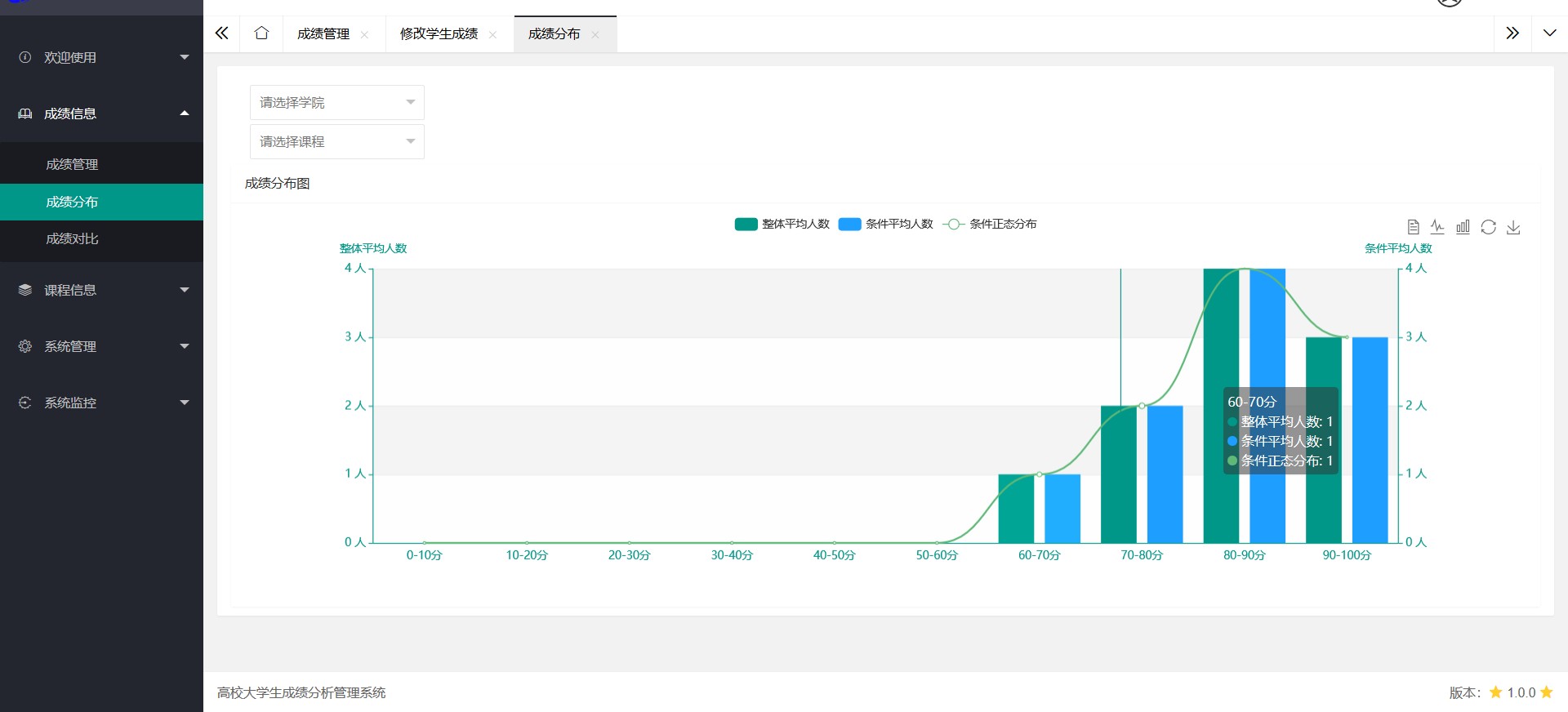The height and width of the screenshot is (712, 1568).
Task: Click the green 80-90分 bar
Action: (x=1221, y=406)
